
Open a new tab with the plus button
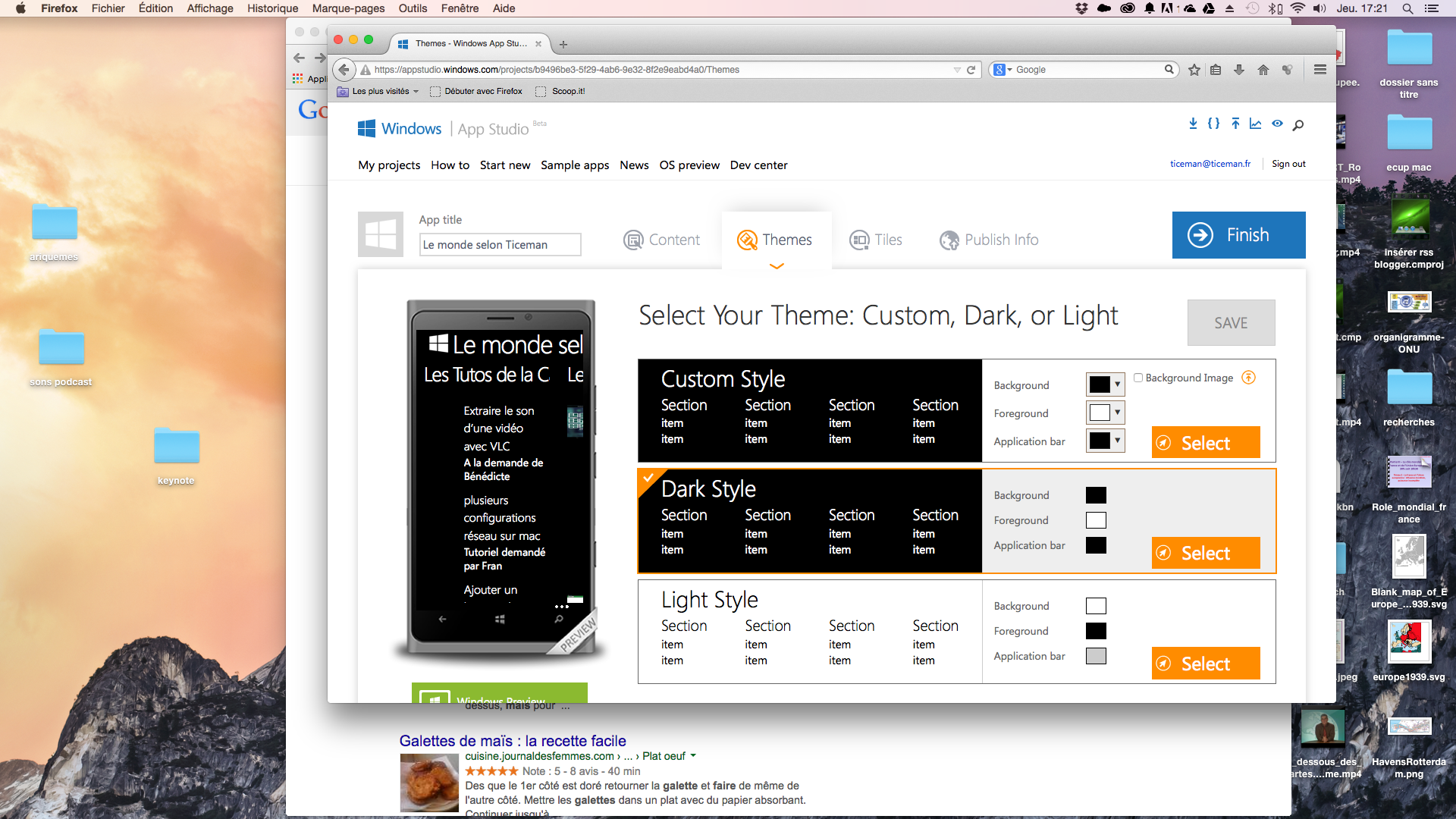(563, 44)
